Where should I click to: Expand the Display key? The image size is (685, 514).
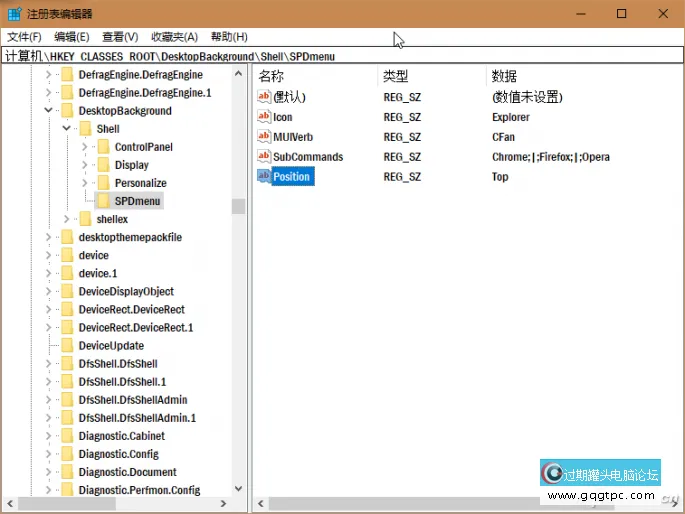coord(85,165)
